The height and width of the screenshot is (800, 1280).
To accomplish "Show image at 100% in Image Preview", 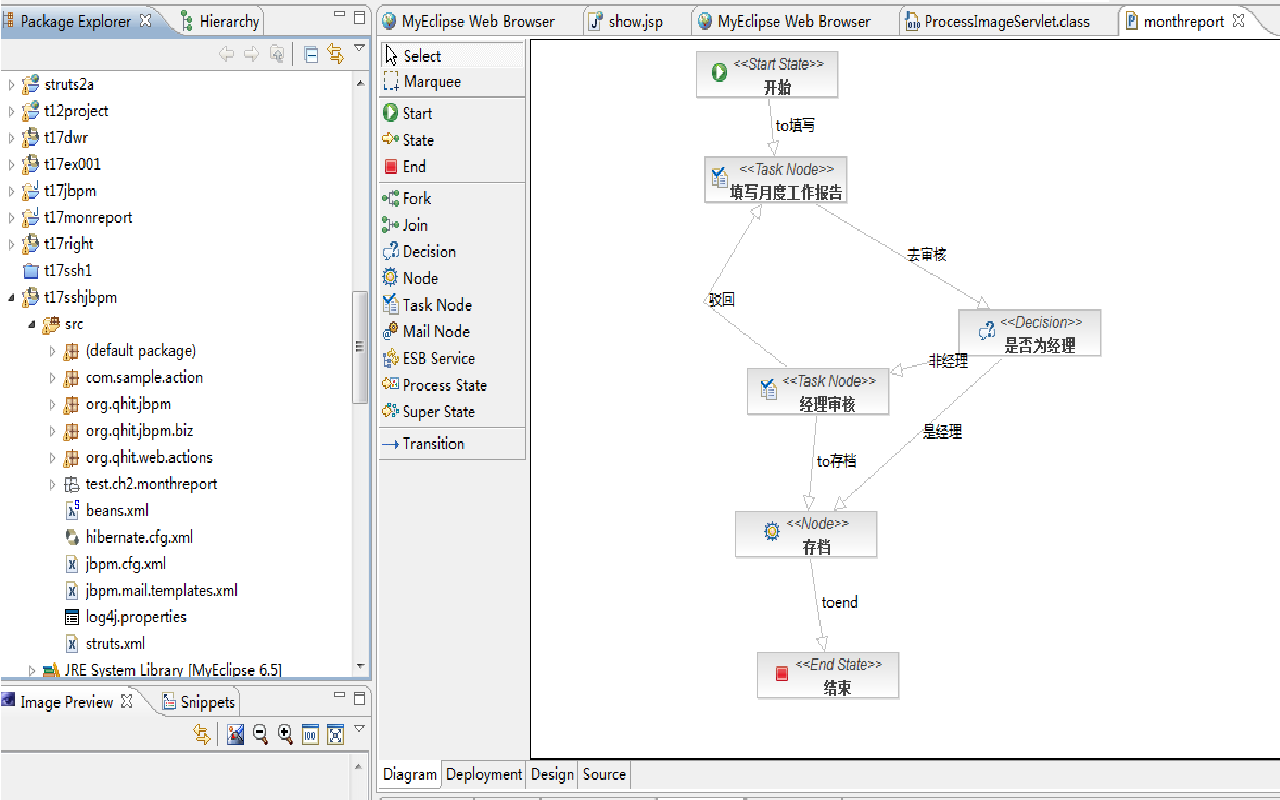I will (310, 735).
